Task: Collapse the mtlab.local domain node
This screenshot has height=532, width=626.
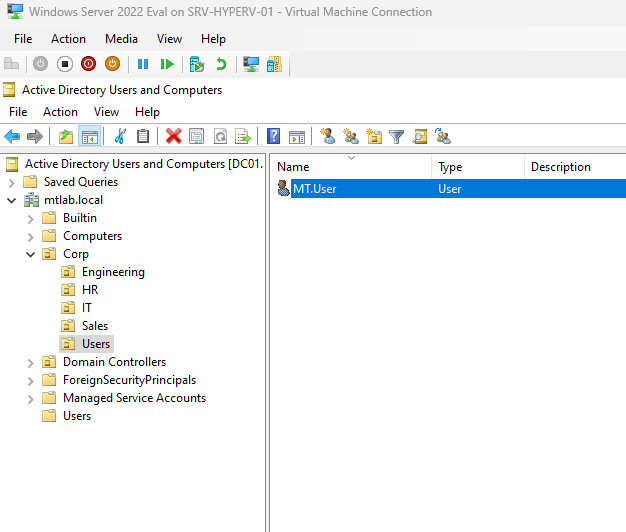Action: pyautogui.click(x=12, y=200)
